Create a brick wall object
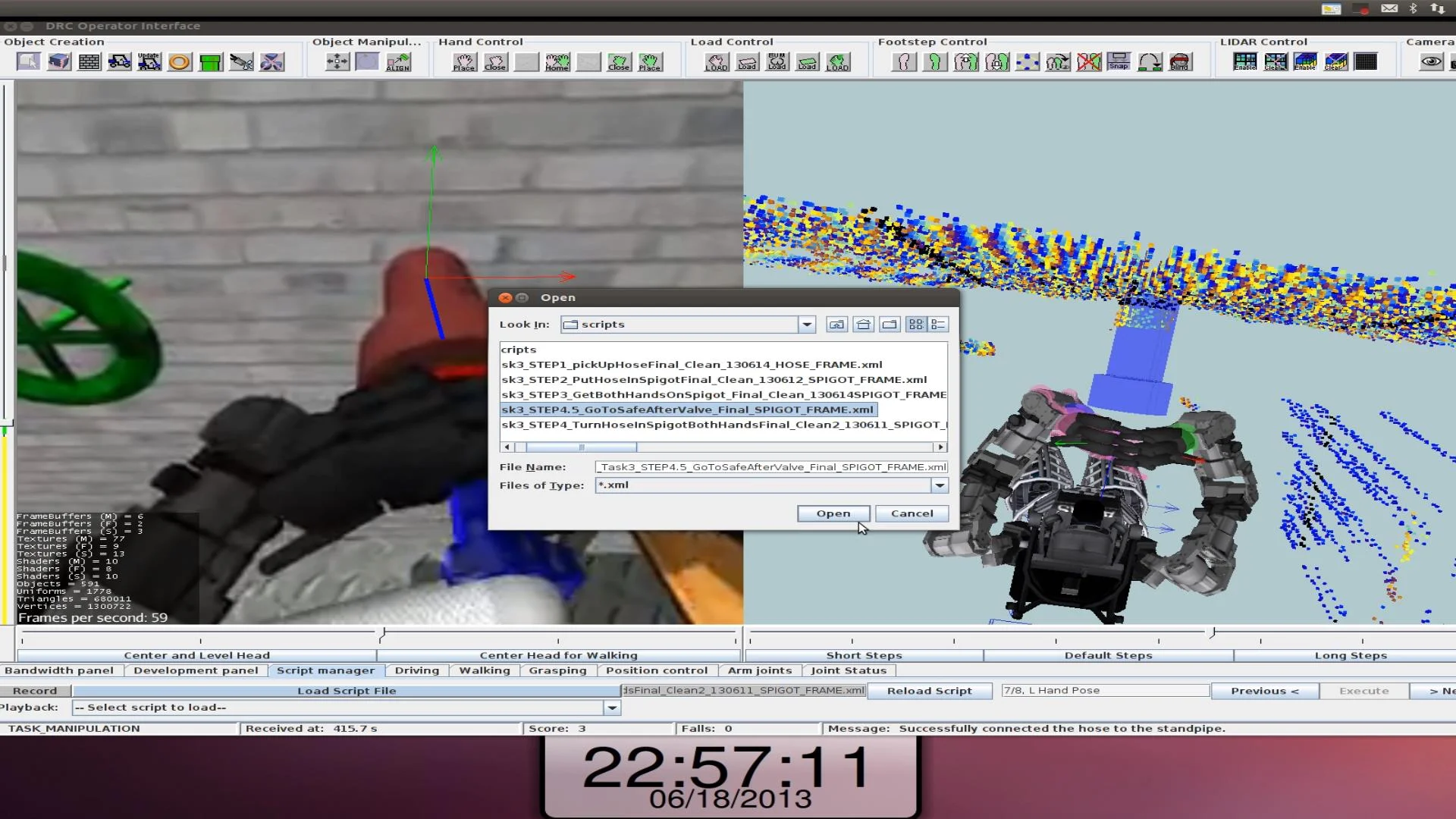 pos(89,62)
